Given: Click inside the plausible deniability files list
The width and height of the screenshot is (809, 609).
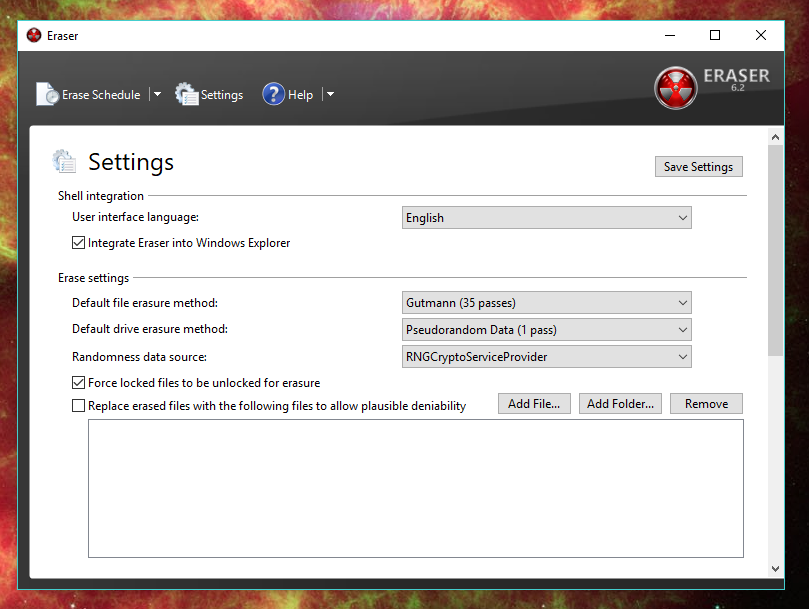Looking at the screenshot, I should pos(416,488).
